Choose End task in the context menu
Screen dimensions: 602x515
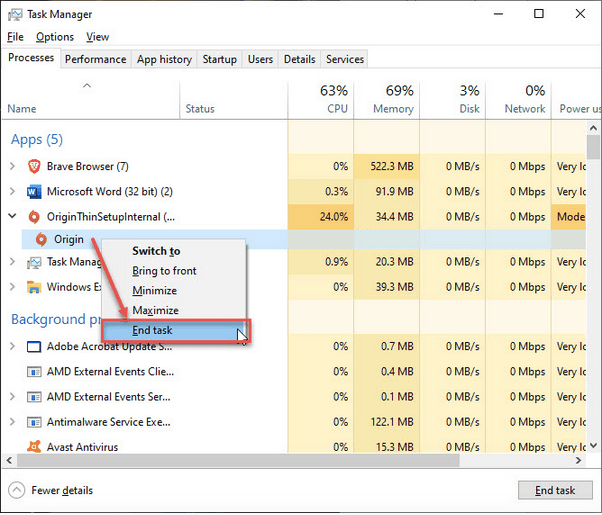pyautogui.click(x=176, y=330)
